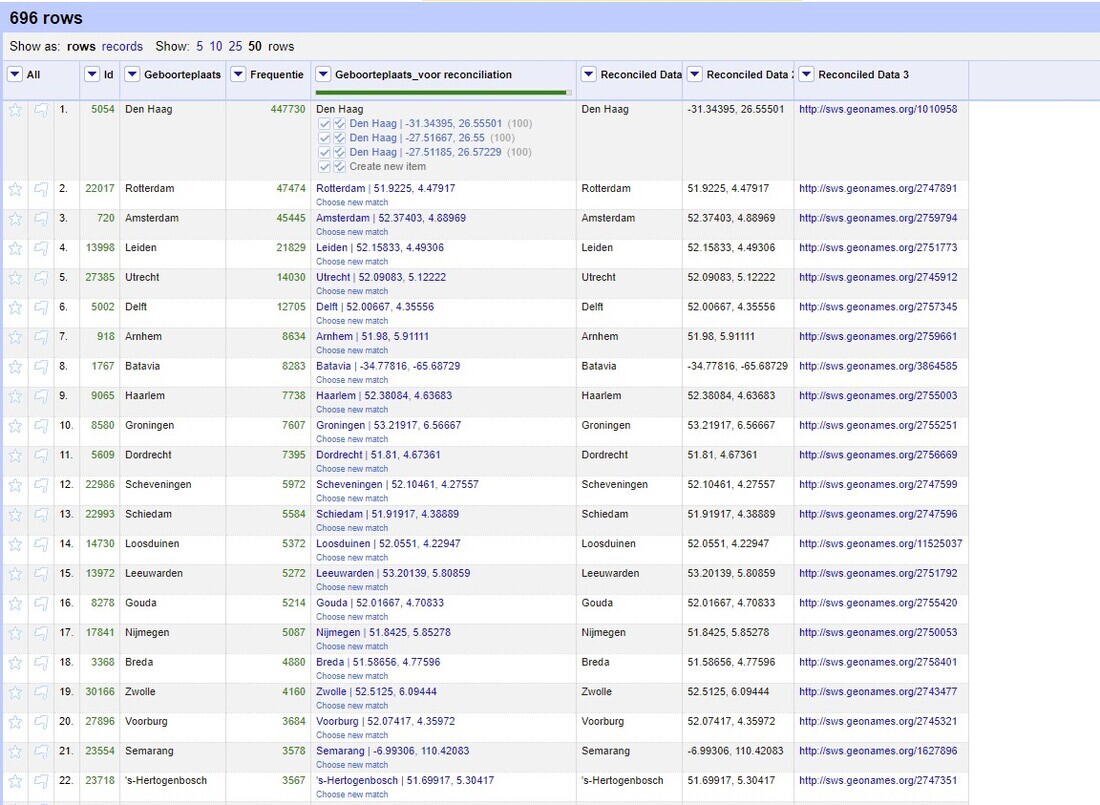1100x805 pixels.
Task: Show 10 rows per page
Action: point(216,46)
